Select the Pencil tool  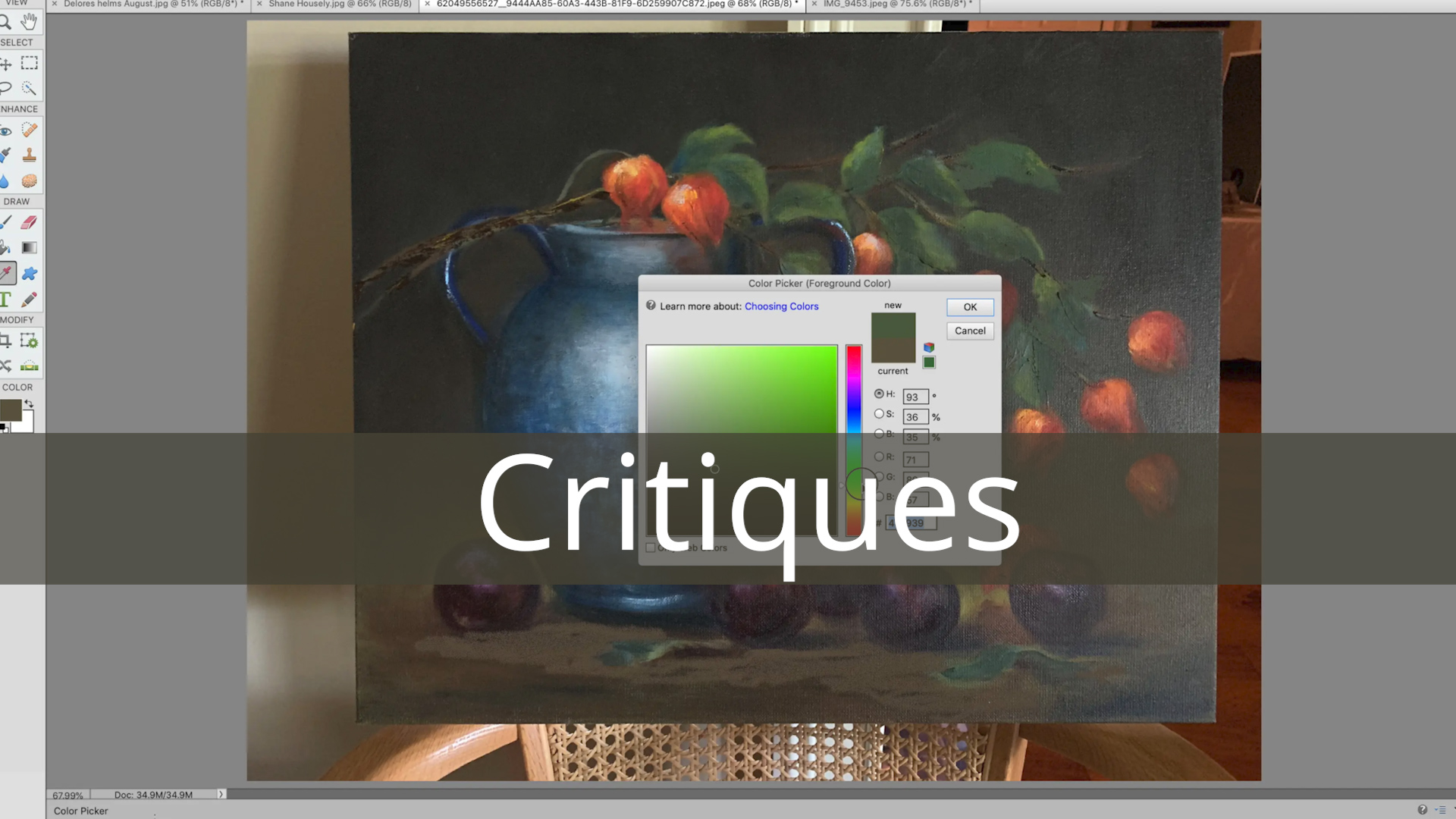(x=29, y=299)
